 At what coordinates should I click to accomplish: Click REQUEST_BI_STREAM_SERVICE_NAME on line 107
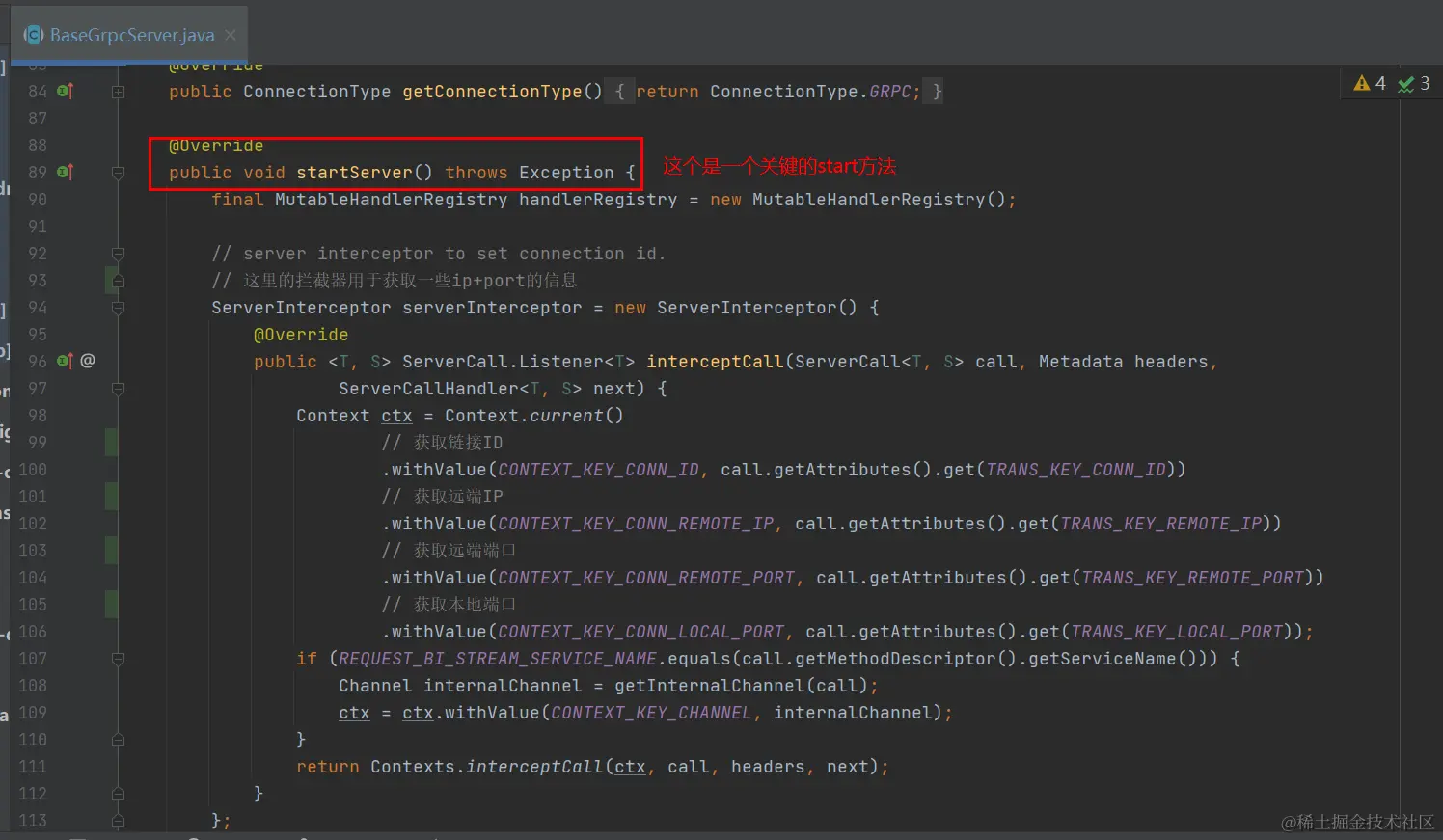pos(498,659)
